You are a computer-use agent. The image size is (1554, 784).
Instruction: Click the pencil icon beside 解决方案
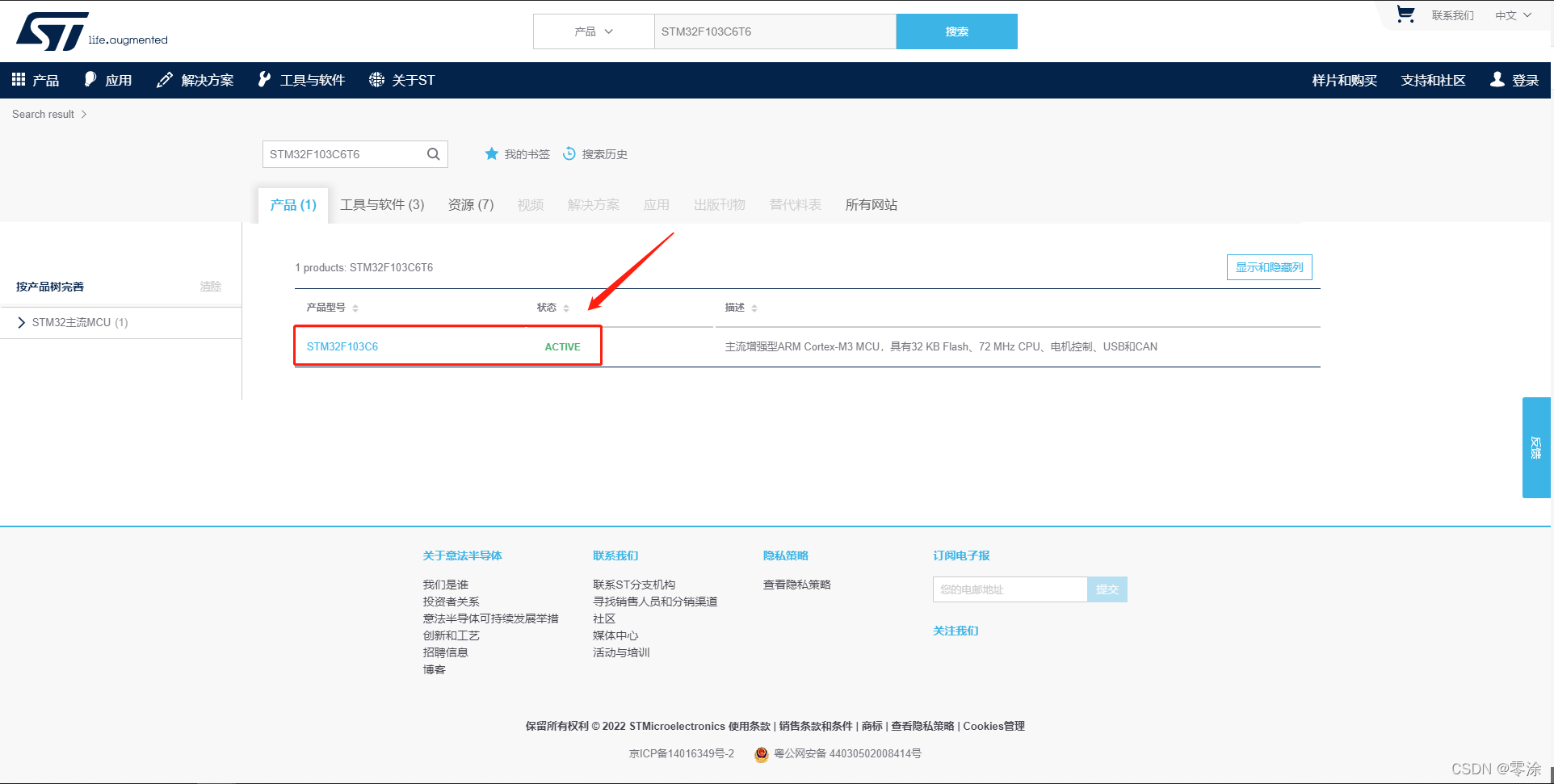[x=165, y=79]
